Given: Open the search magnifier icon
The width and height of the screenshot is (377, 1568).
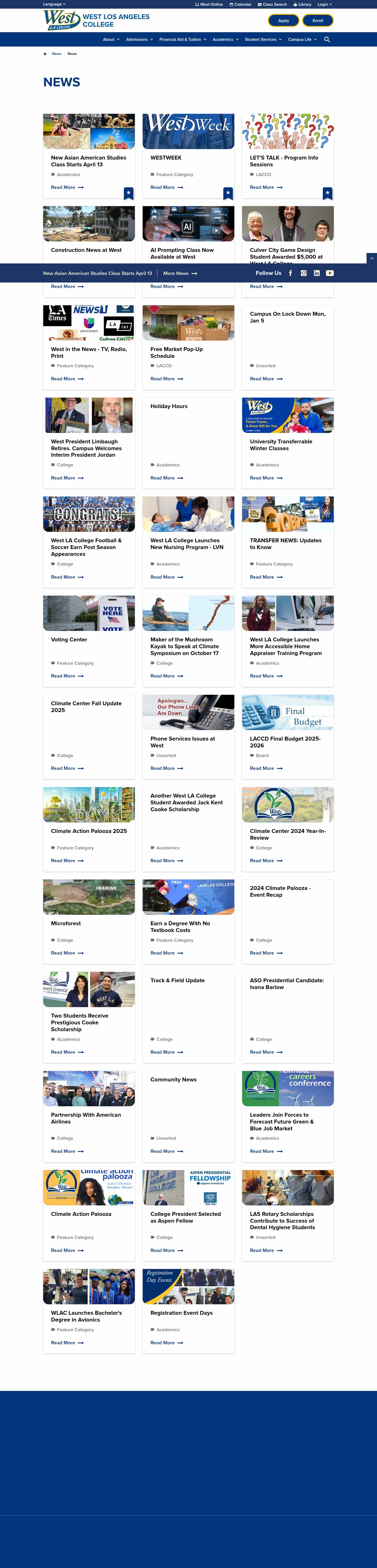Looking at the screenshot, I should [327, 40].
